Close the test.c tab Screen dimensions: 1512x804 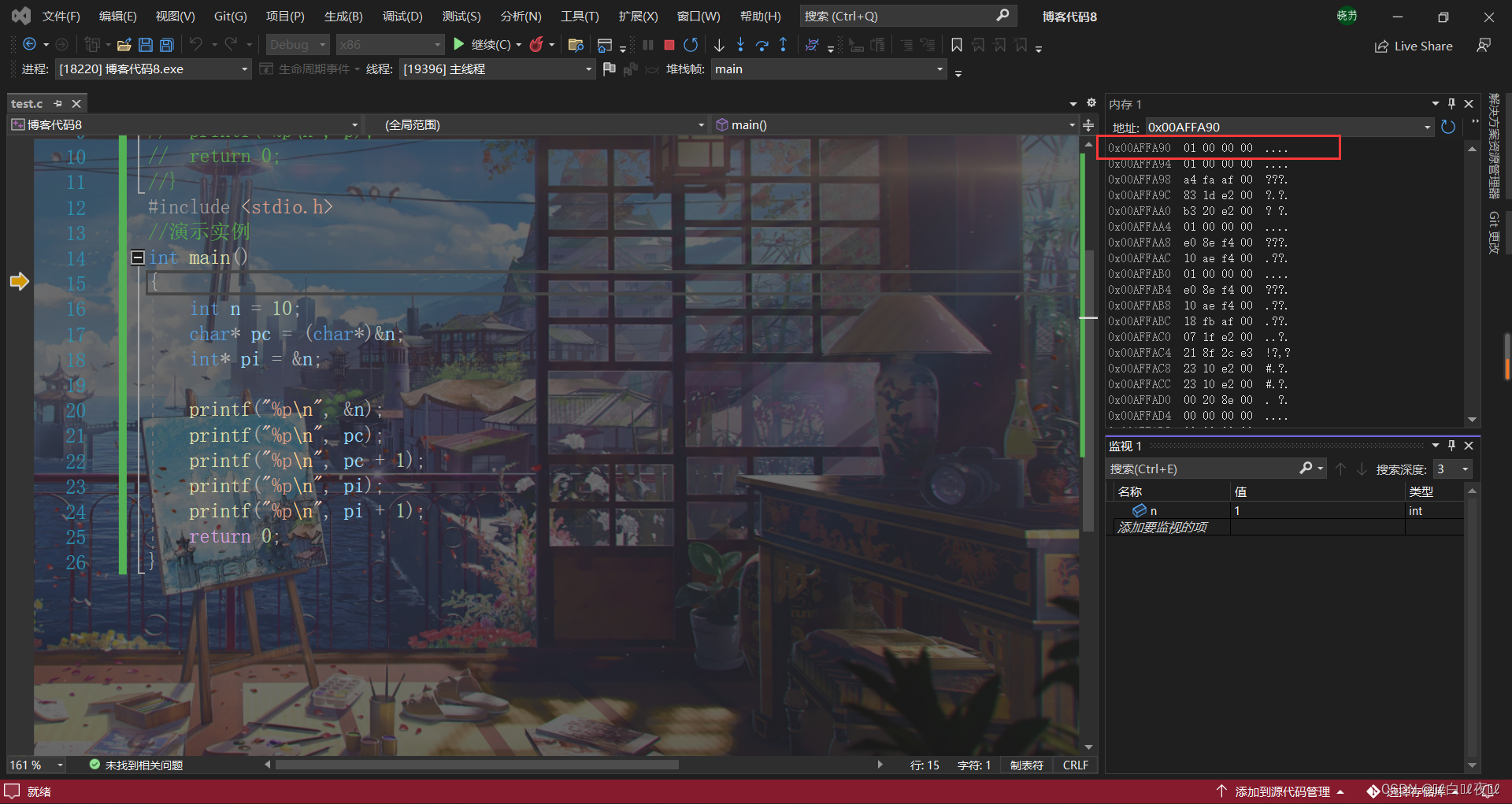pos(76,103)
